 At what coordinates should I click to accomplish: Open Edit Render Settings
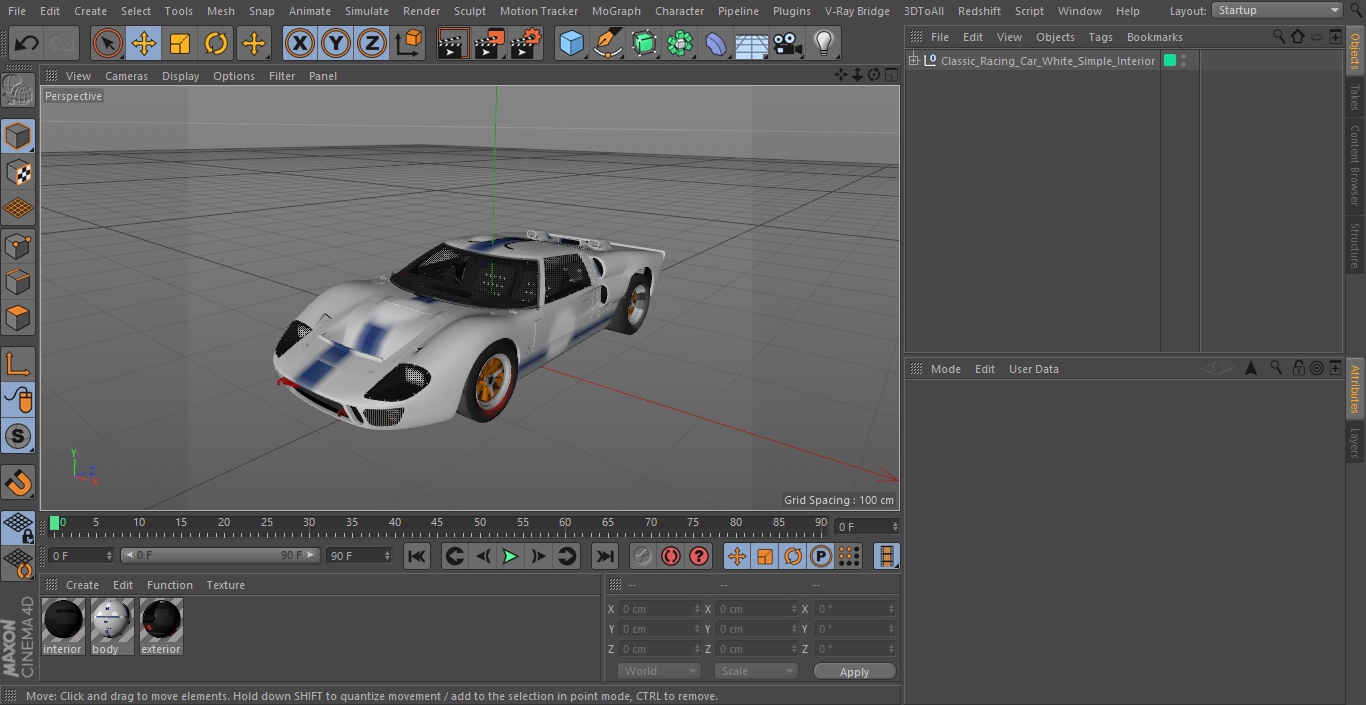click(526, 43)
